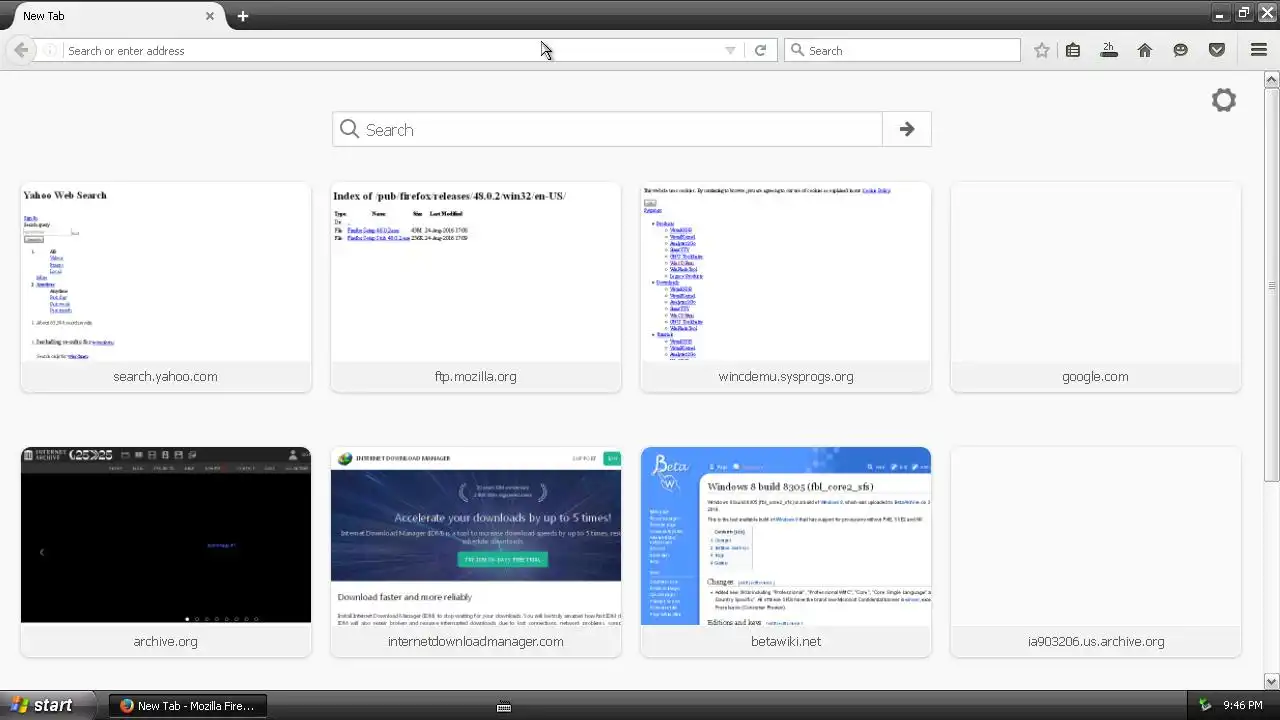1280x720 pixels.
Task: Click the page scrollbar down arrow
Action: click(x=1272, y=682)
